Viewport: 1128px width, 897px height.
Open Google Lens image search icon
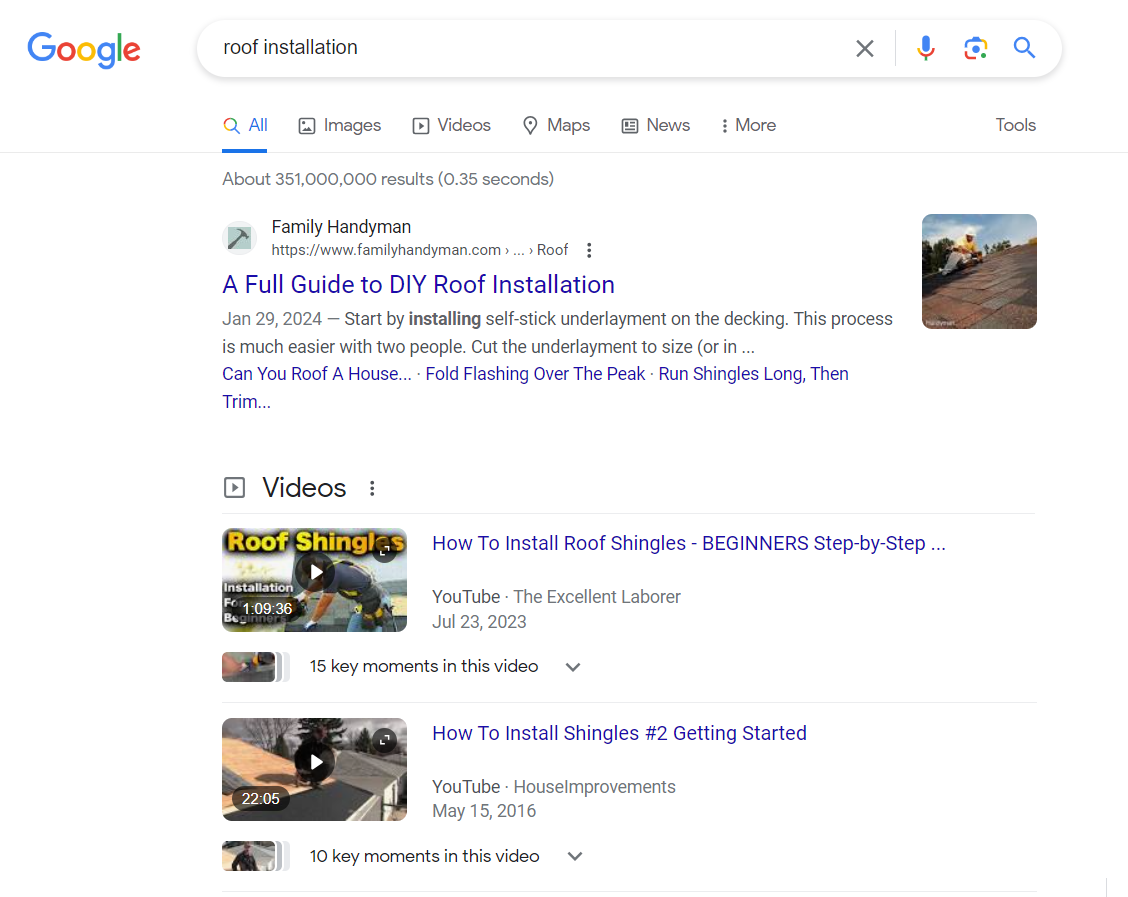tap(975, 48)
